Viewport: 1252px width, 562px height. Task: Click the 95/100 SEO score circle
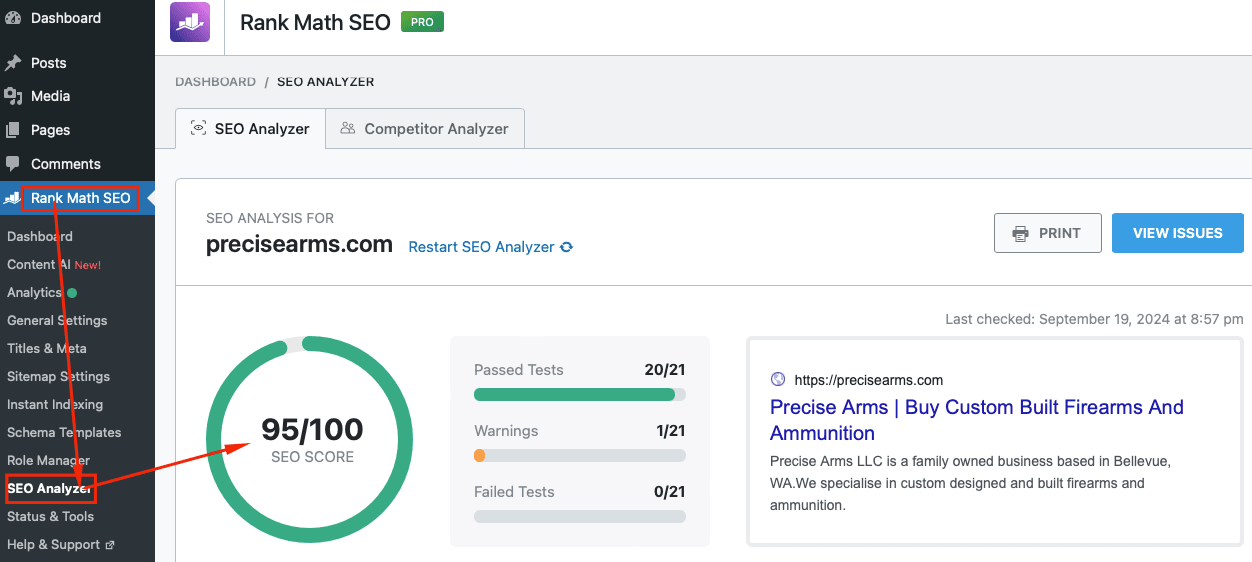312,439
